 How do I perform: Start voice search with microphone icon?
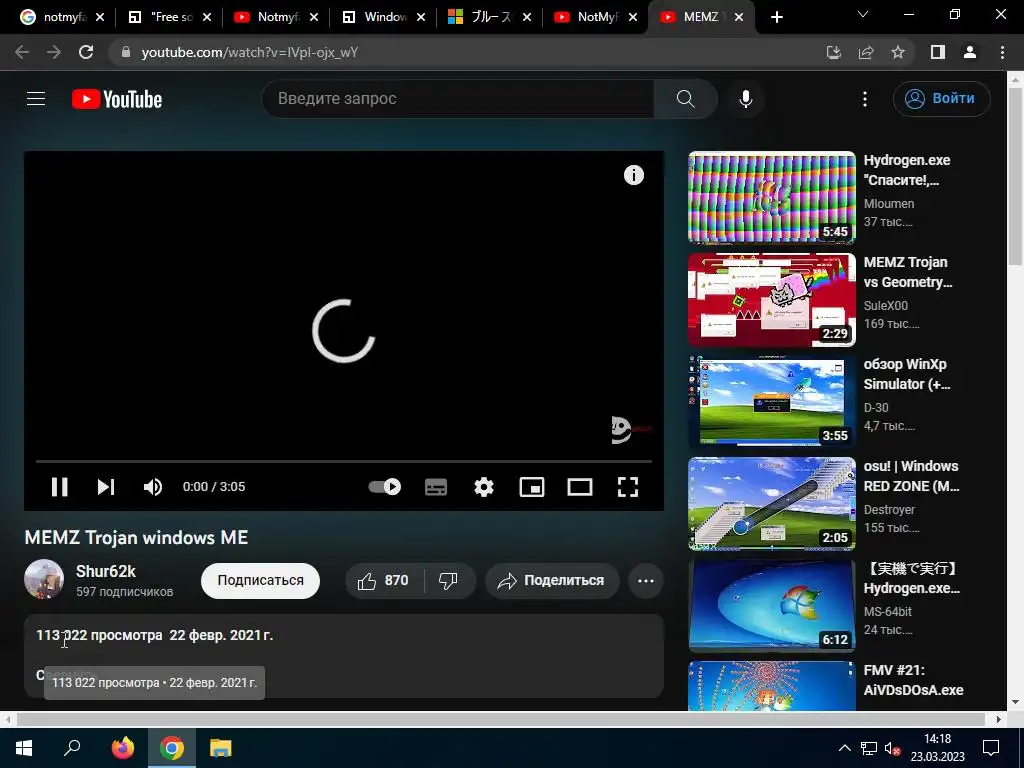(746, 99)
